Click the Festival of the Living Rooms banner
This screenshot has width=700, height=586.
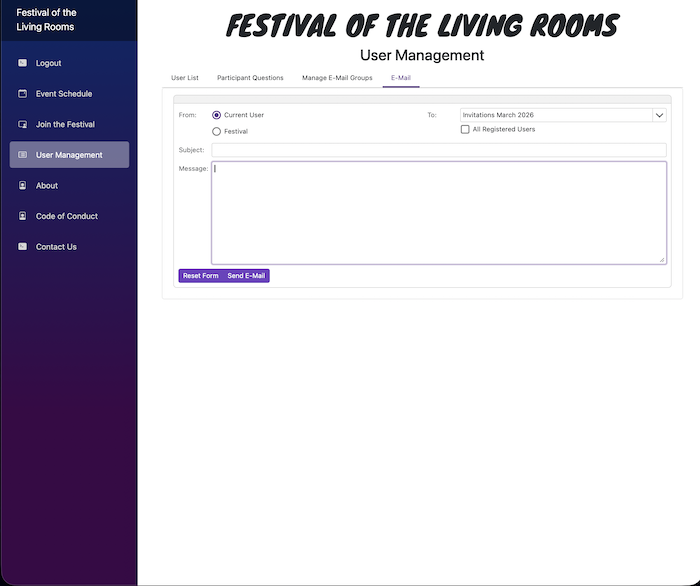(x=422, y=25)
